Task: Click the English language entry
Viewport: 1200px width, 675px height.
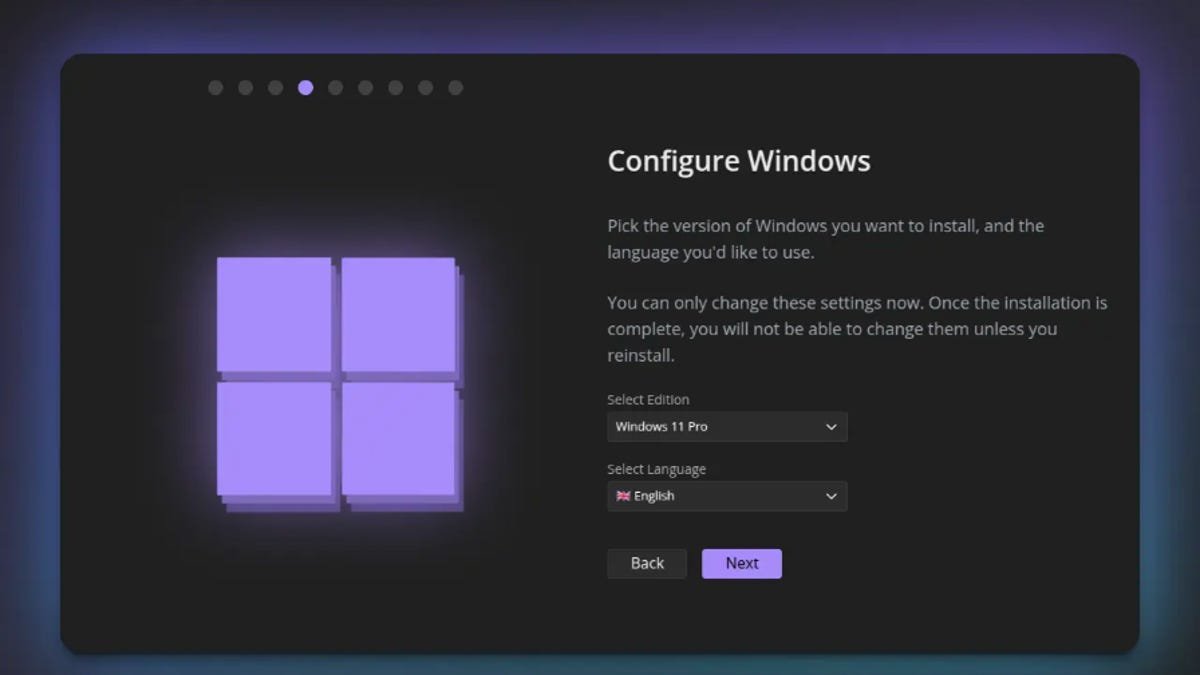Action: [x=655, y=496]
